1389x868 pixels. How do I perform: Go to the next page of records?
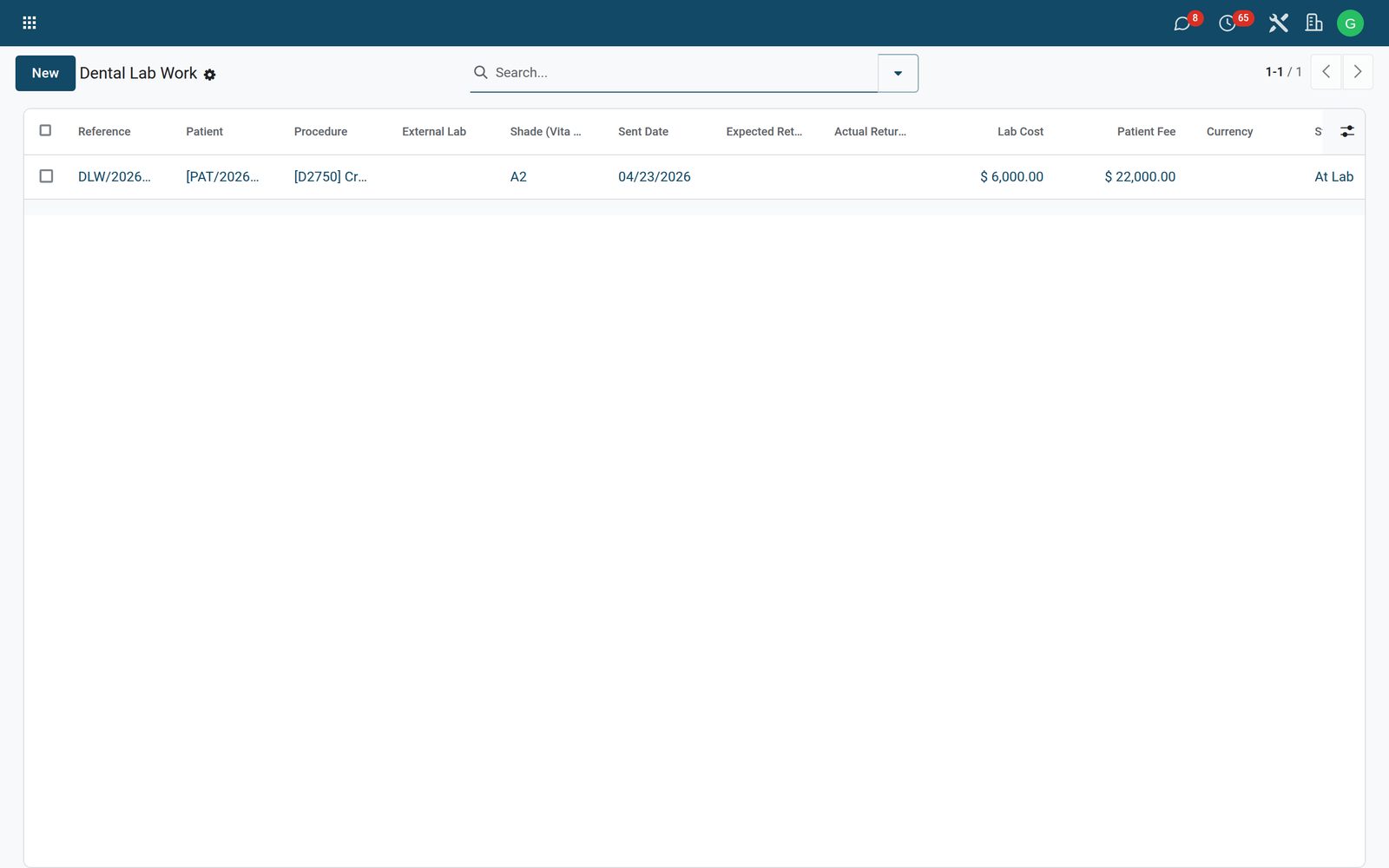[x=1358, y=72]
